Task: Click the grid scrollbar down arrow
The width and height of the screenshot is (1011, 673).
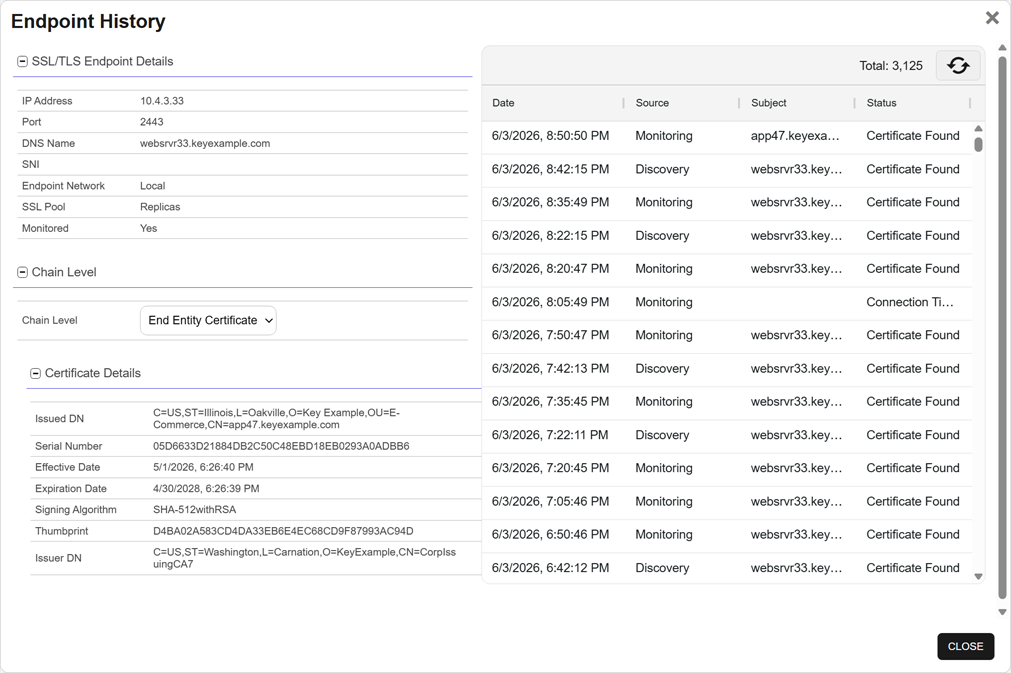Action: tap(978, 576)
